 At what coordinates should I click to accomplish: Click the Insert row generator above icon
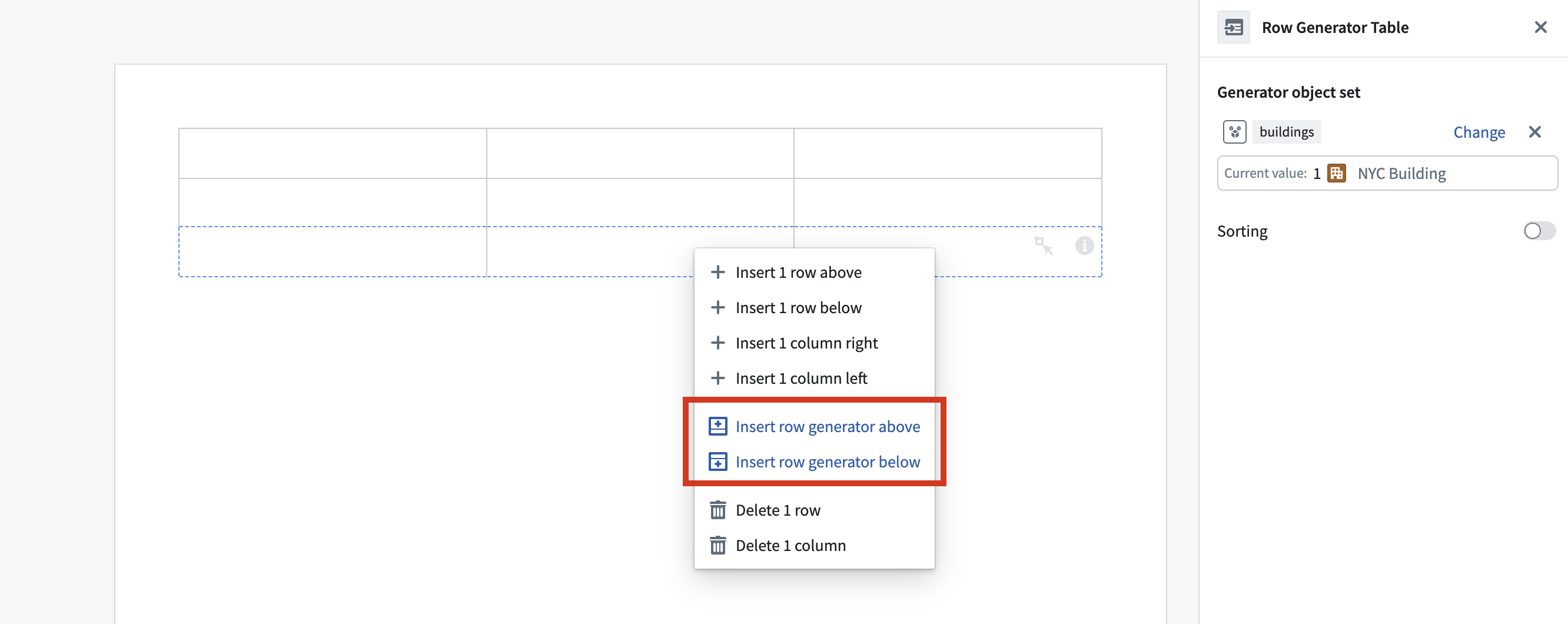point(717,426)
